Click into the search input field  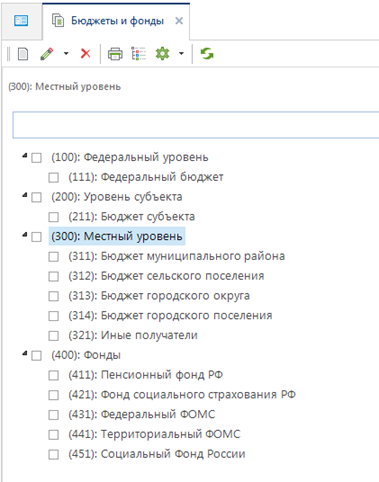(196, 125)
